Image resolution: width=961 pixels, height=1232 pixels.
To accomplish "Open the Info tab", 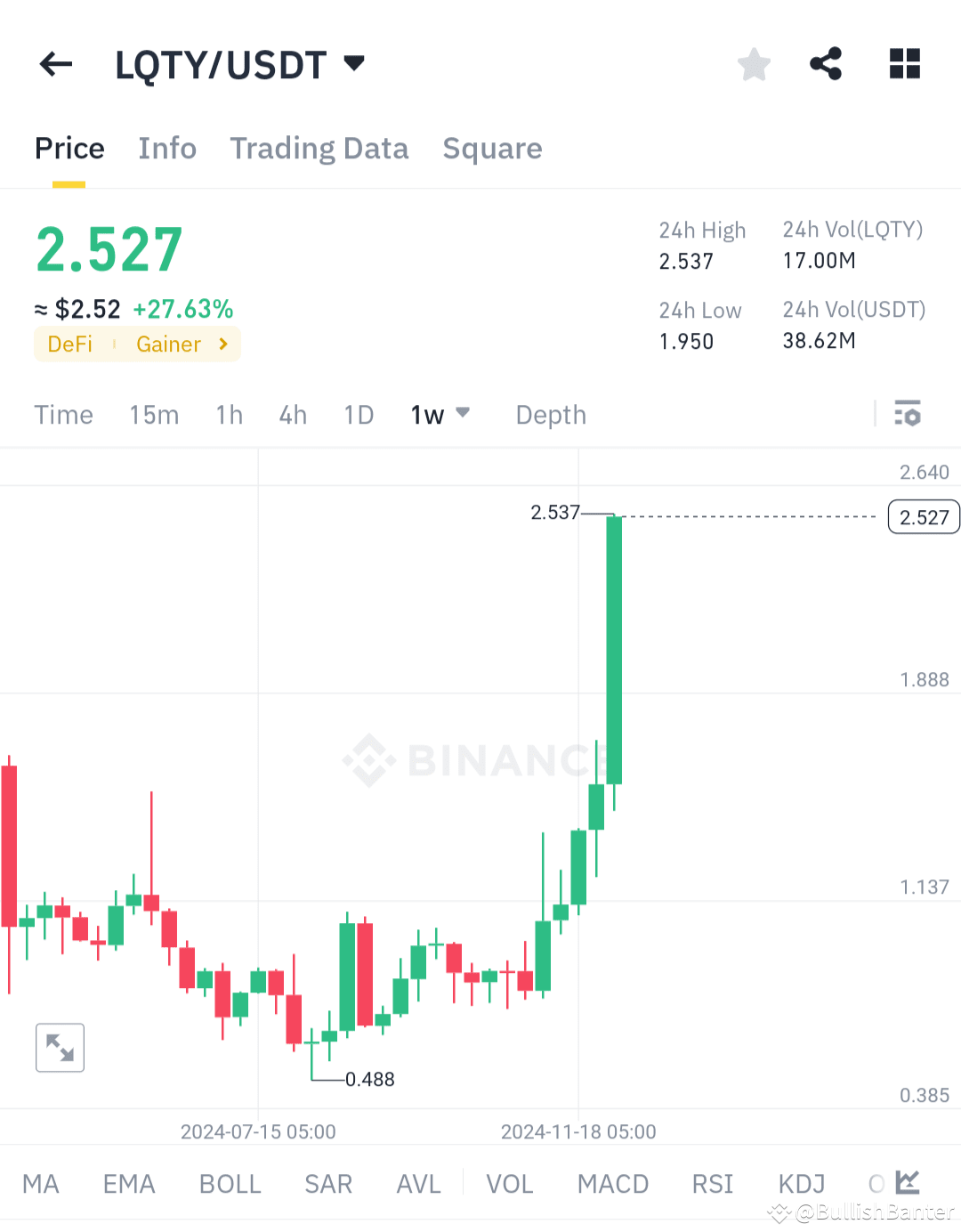I will pyautogui.click(x=167, y=148).
